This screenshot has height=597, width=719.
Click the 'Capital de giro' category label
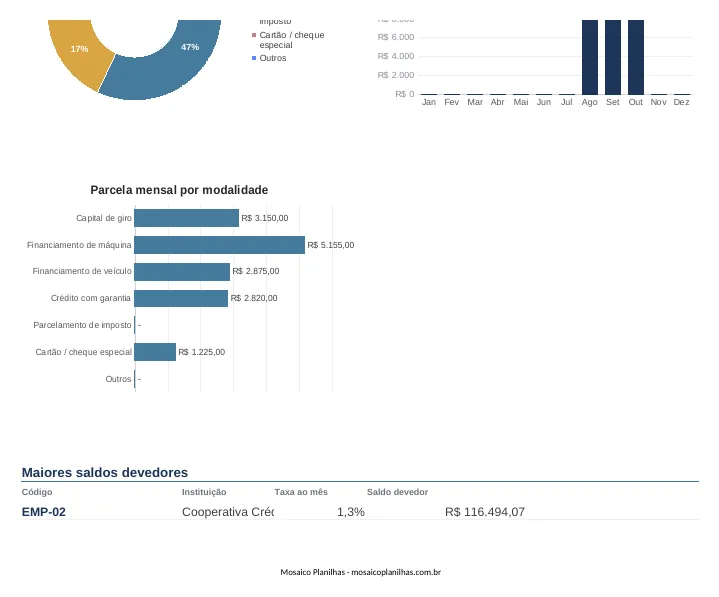[x=104, y=218]
